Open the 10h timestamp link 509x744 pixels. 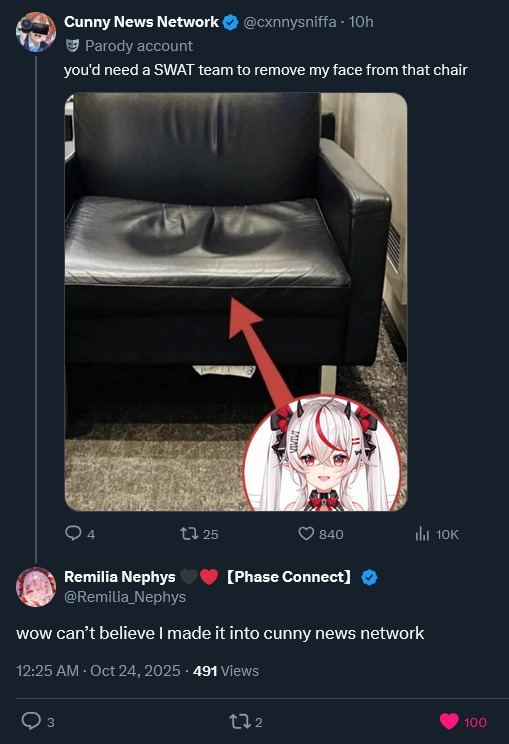coord(361,22)
